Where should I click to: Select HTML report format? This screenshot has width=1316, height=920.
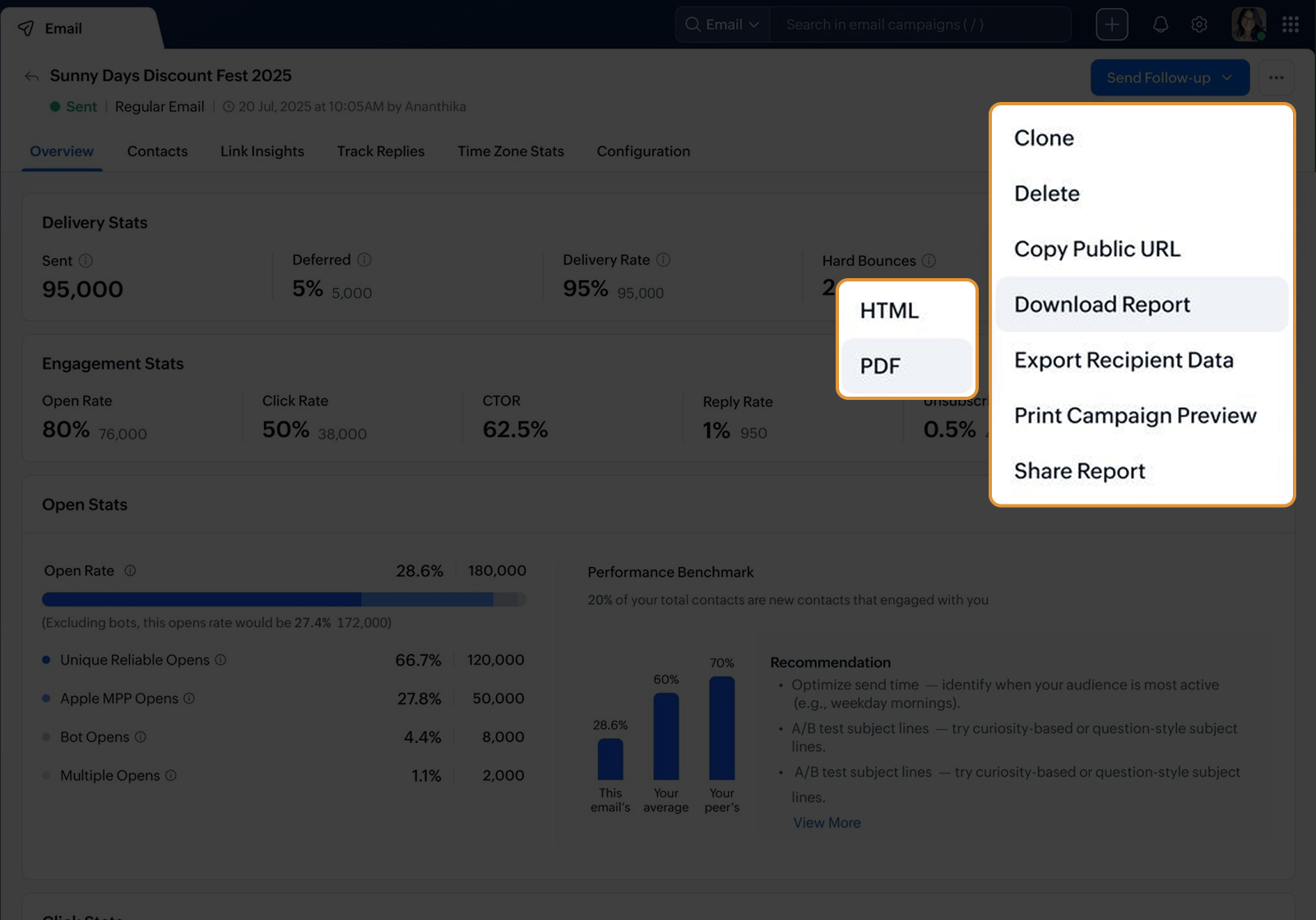tap(906, 310)
